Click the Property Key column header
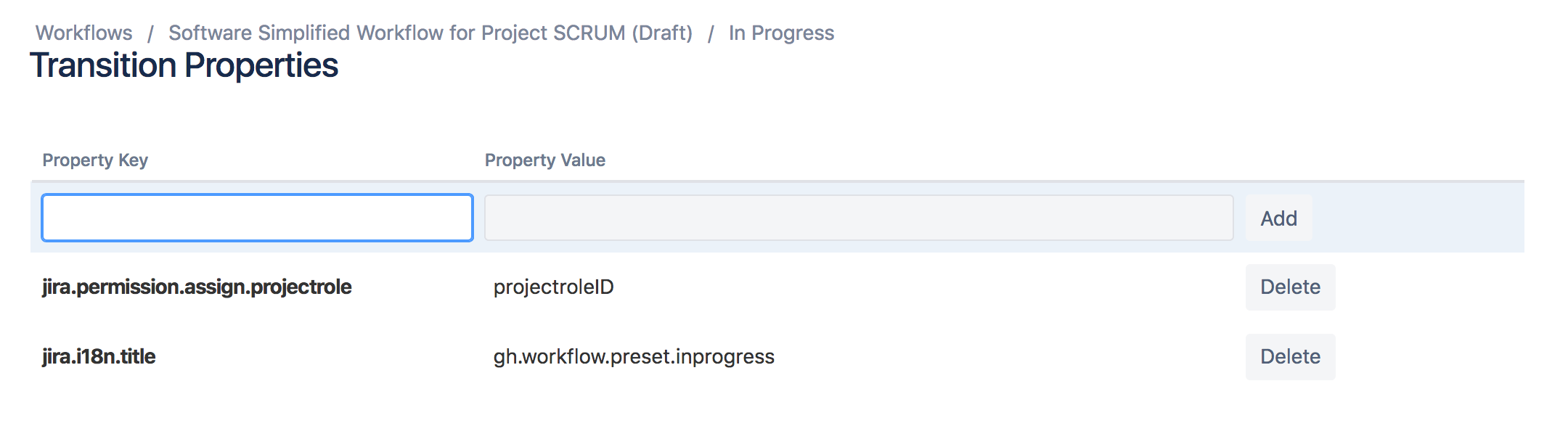This screenshot has width=1568, height=447. (x=95, y=160)
